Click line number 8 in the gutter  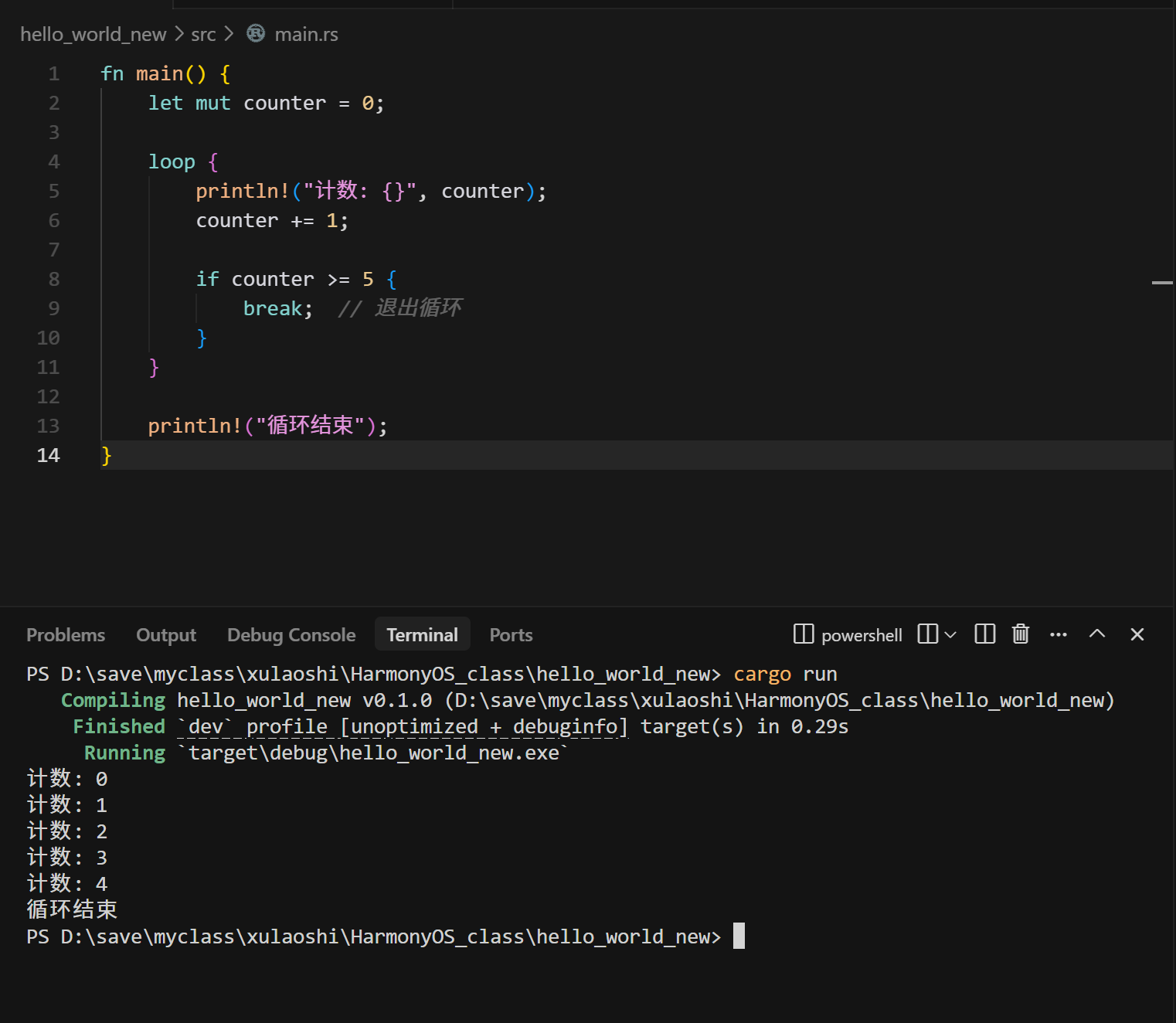point(54,279)
